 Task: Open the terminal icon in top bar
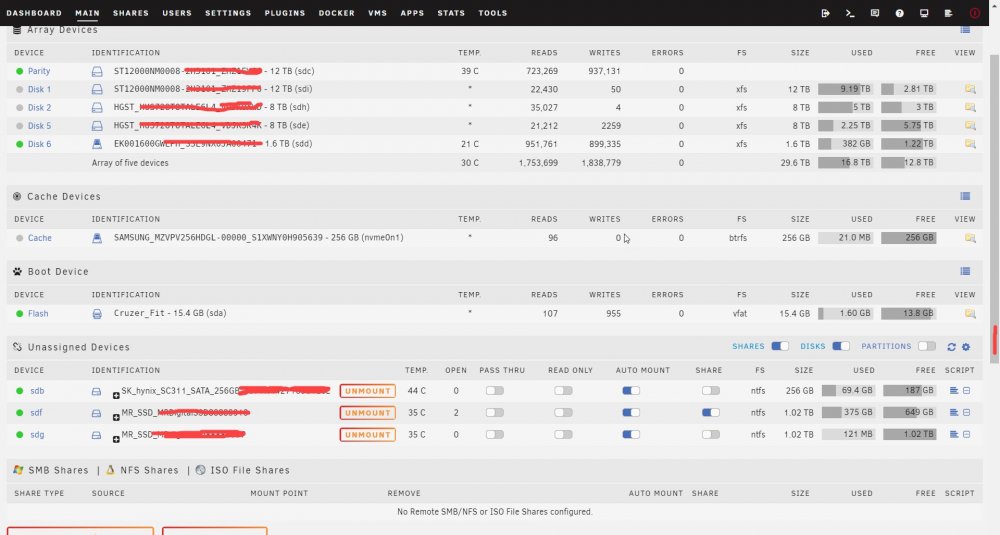[x=850, y=13]
